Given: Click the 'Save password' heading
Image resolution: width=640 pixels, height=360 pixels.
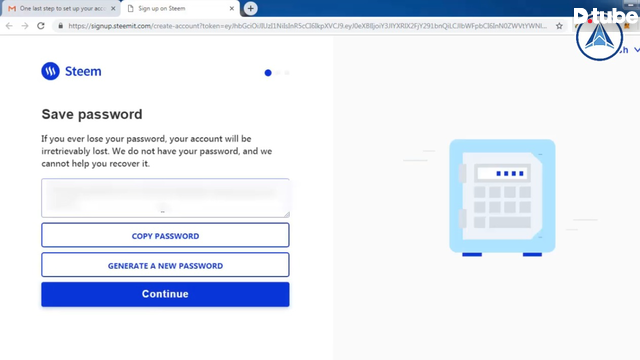Looking at the screenshot, I should coord(92,114).
